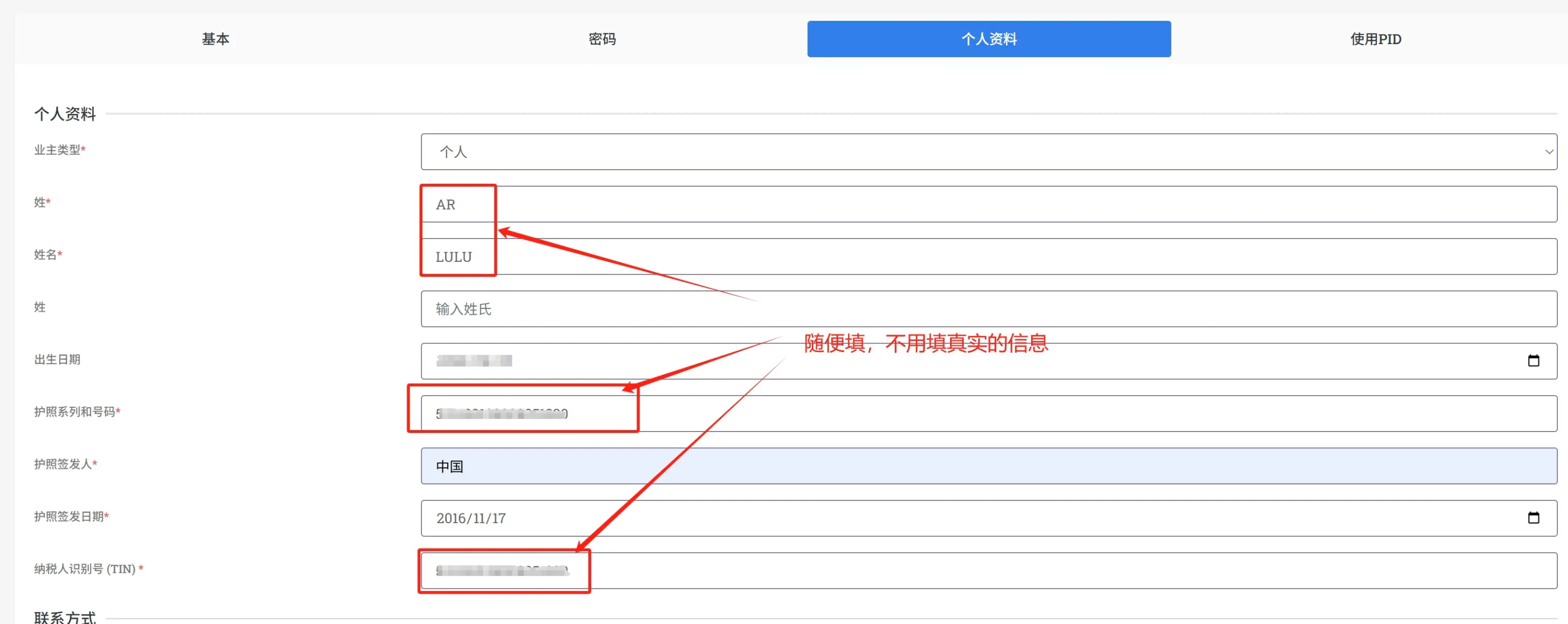Viewport: 1568px width, 624px height.
Task: Open the birth date calendar picker icon
Action: point(1533,361)
